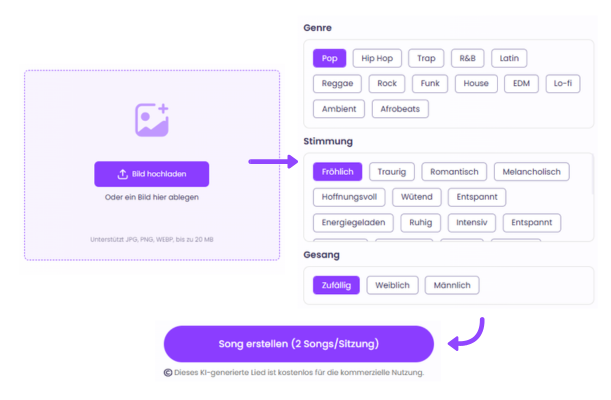Pick the Afrobeats genre chip

(398, 109)
